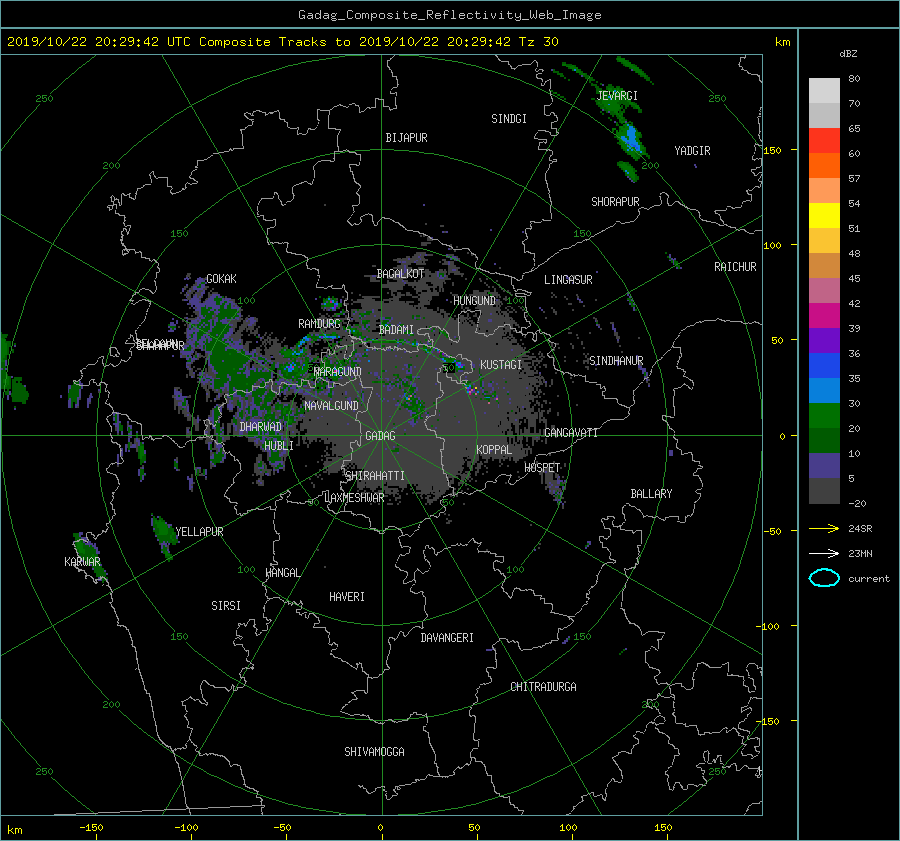This screenshot has height=841, width=900.
Task: Click the Gadag_Composite_Reflectivity_Web_Image title
Action: [x=449, y=15]
